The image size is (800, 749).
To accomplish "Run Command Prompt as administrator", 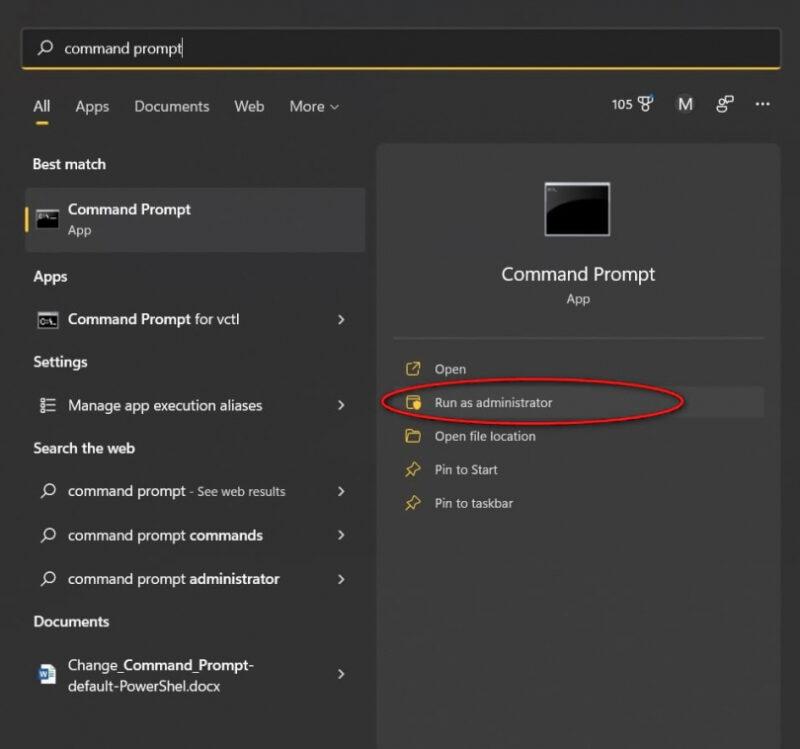I will (493, 402).
